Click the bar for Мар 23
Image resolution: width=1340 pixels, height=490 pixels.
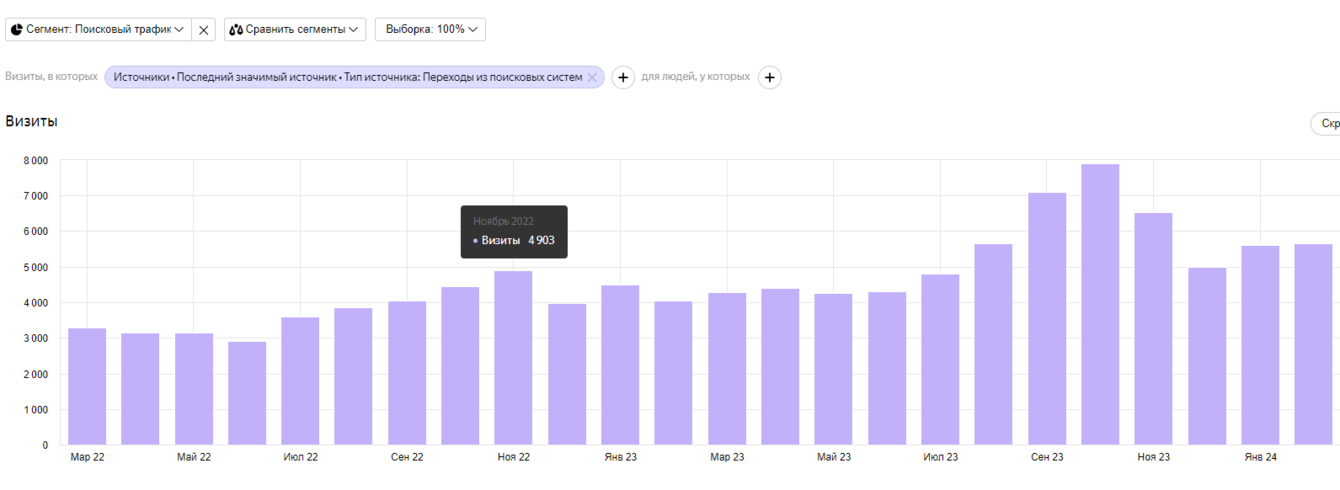click(727, 369)
